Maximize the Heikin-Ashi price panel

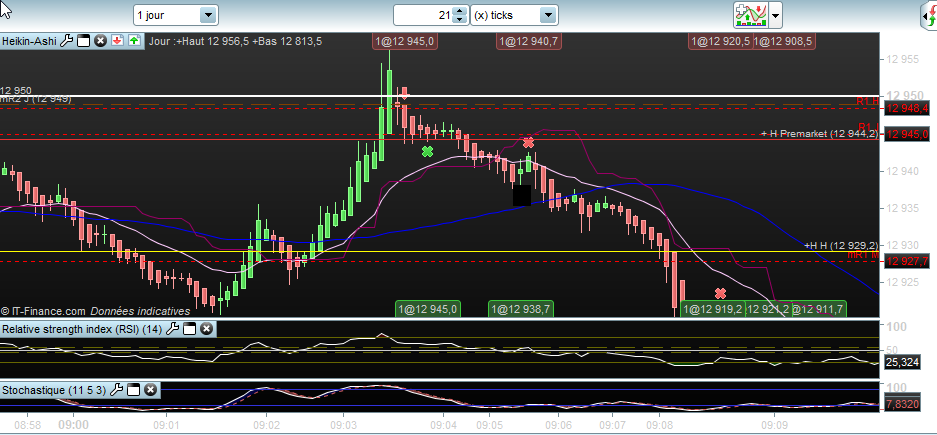pos(84,41)
